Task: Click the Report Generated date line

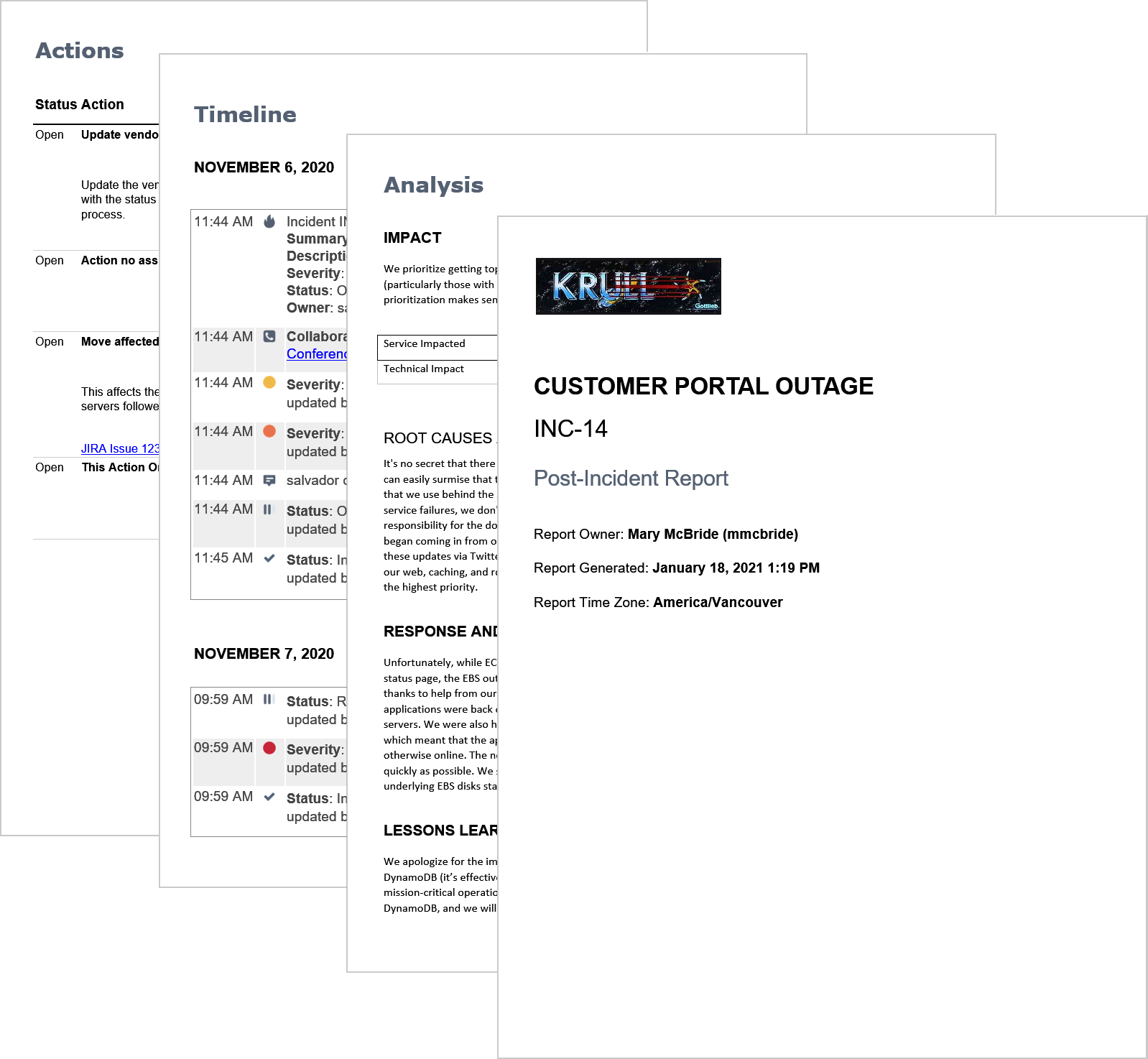Action: point(677,568)
